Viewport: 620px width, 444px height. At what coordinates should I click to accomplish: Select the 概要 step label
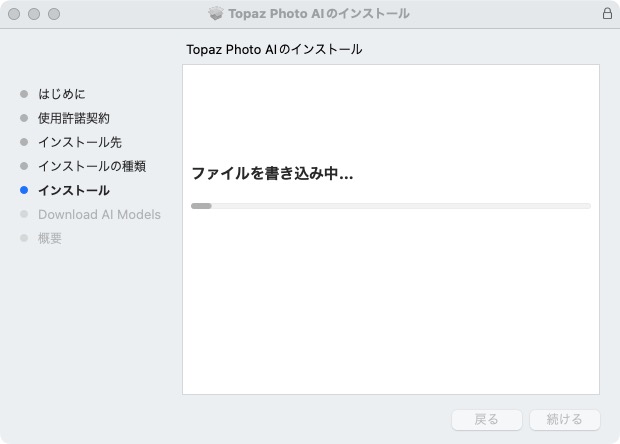[x=50, y=238]
